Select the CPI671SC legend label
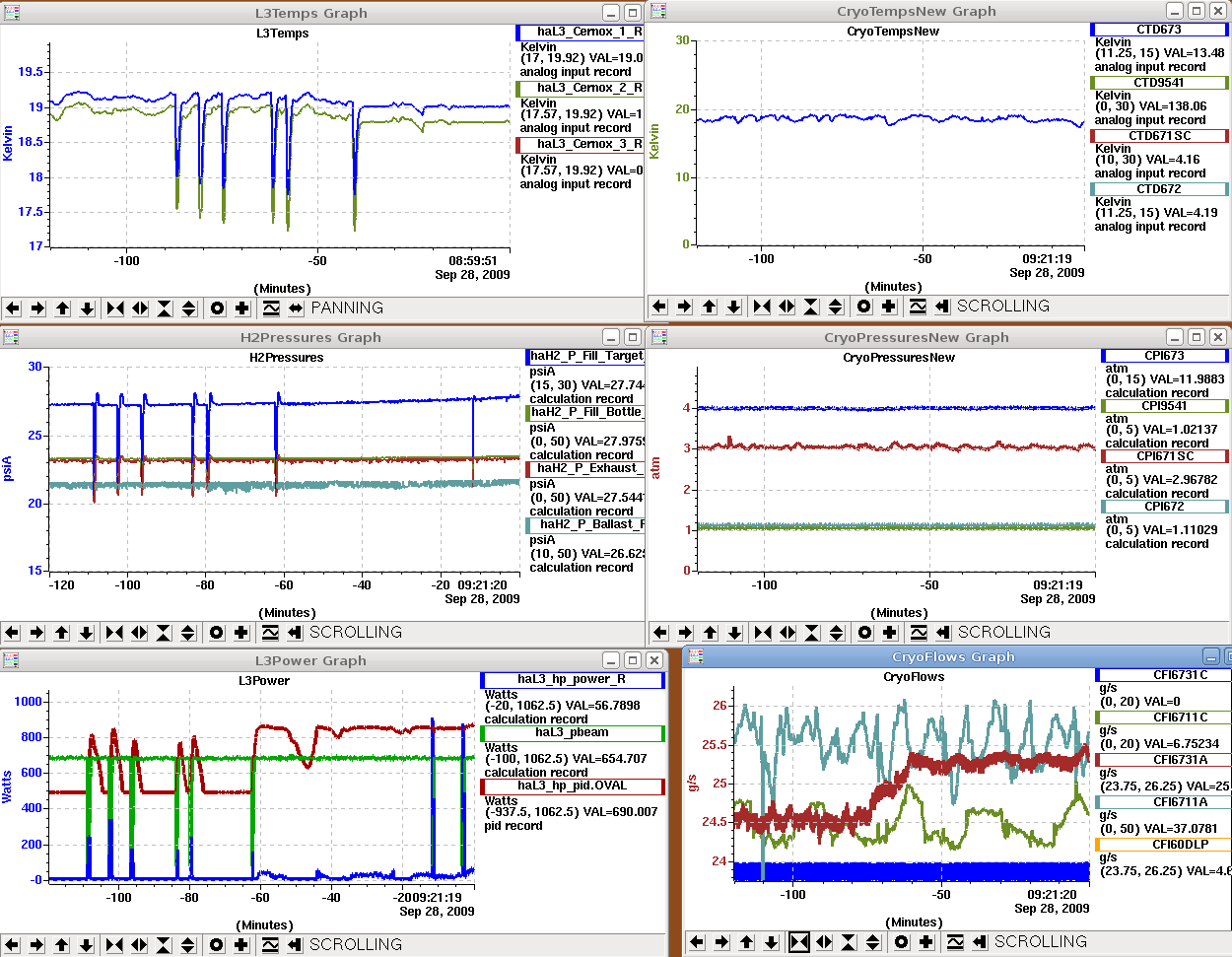The height and width of the screenshot is (957, 1232). pyautogui.click(x=1165, y=456)
